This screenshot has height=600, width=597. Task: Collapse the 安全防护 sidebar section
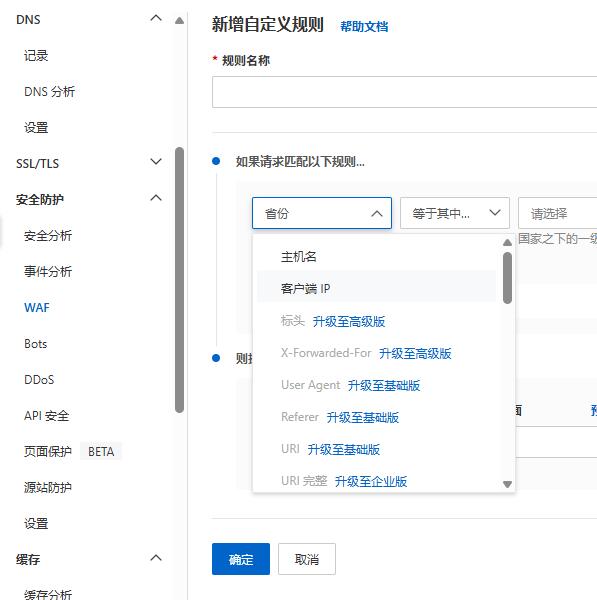point(156,198)
